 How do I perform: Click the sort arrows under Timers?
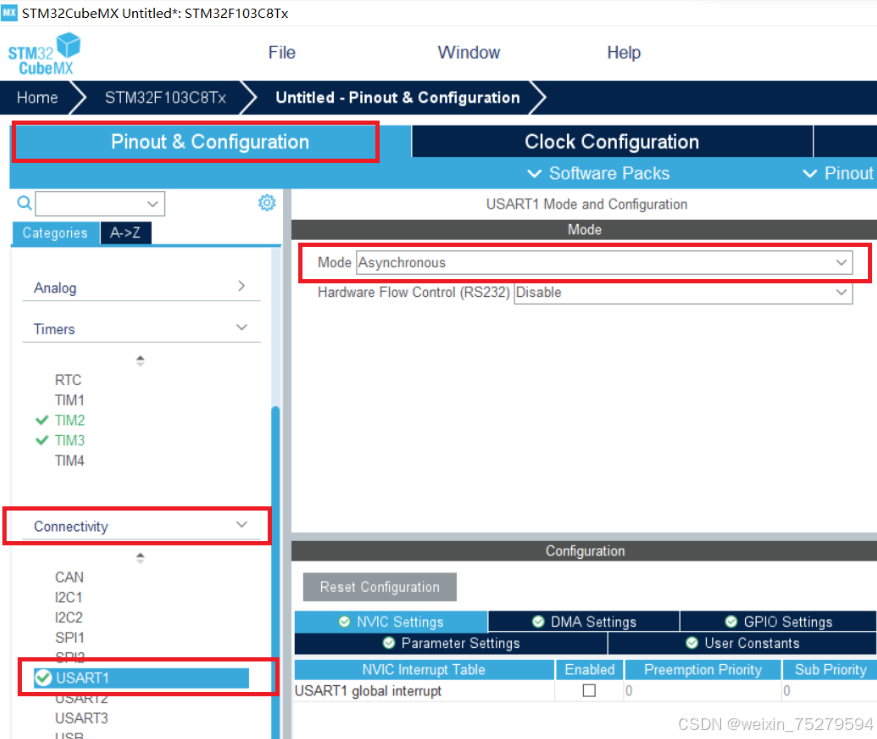click(x=140, y=361)
